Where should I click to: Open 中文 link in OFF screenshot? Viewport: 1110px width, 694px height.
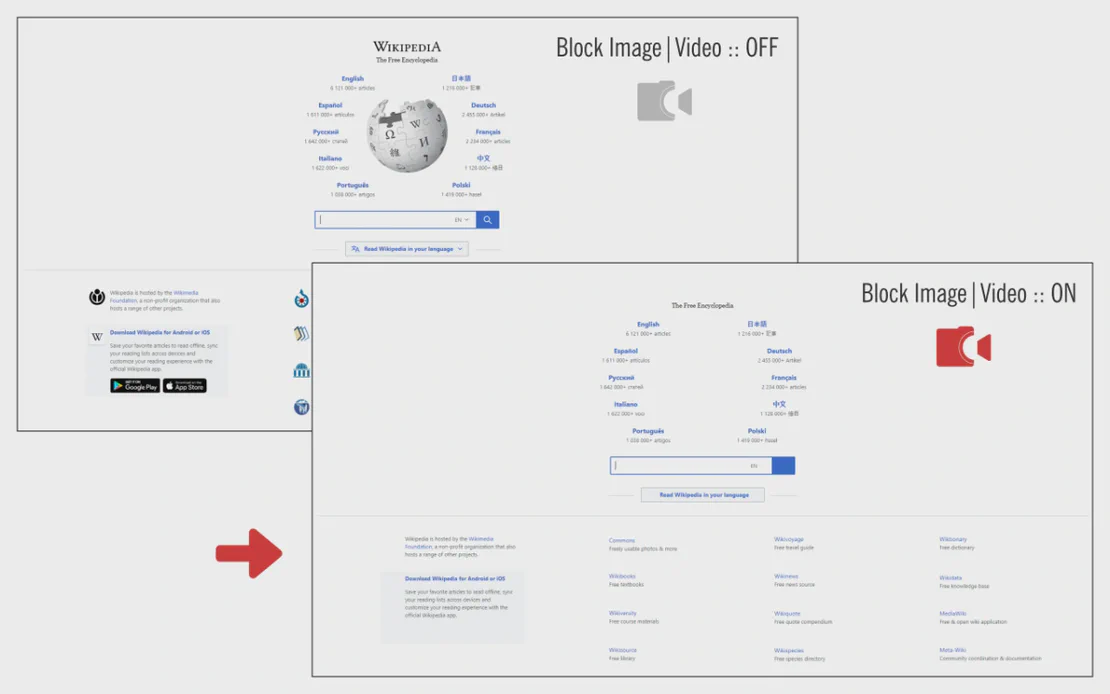pos(484,159)
